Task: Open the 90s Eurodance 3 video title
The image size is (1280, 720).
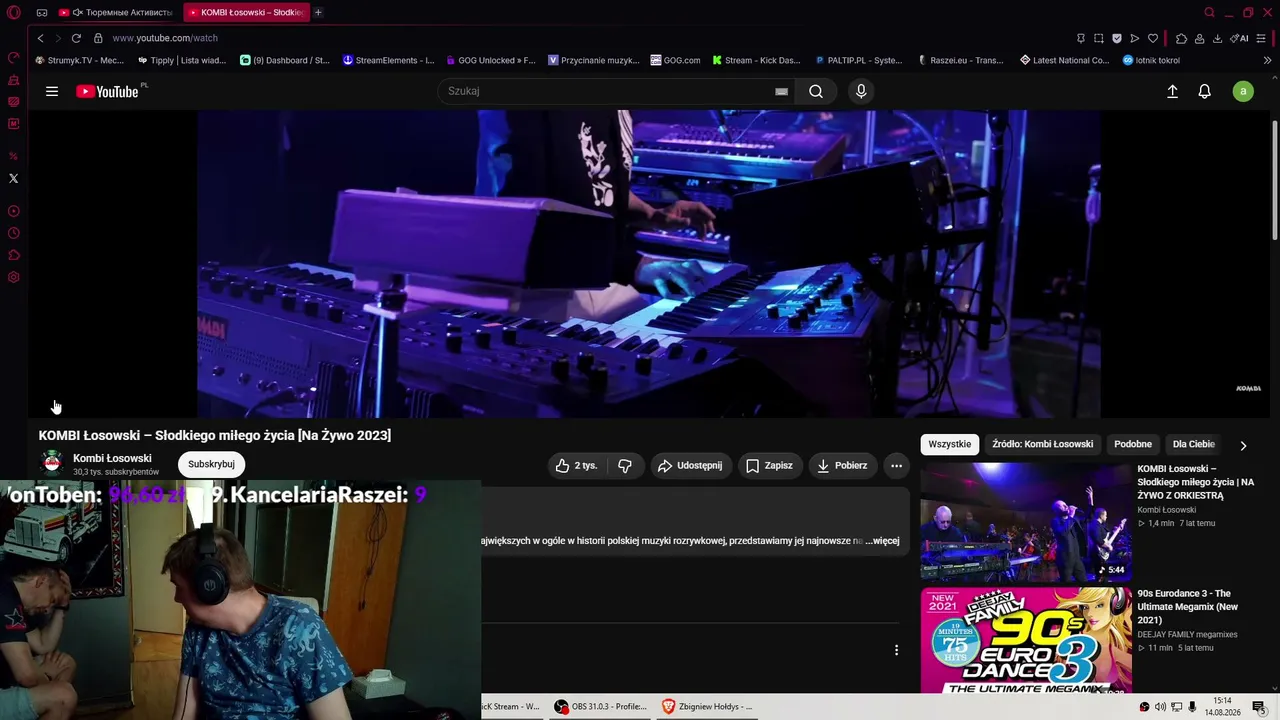Action: click(x=1188, y=607)
